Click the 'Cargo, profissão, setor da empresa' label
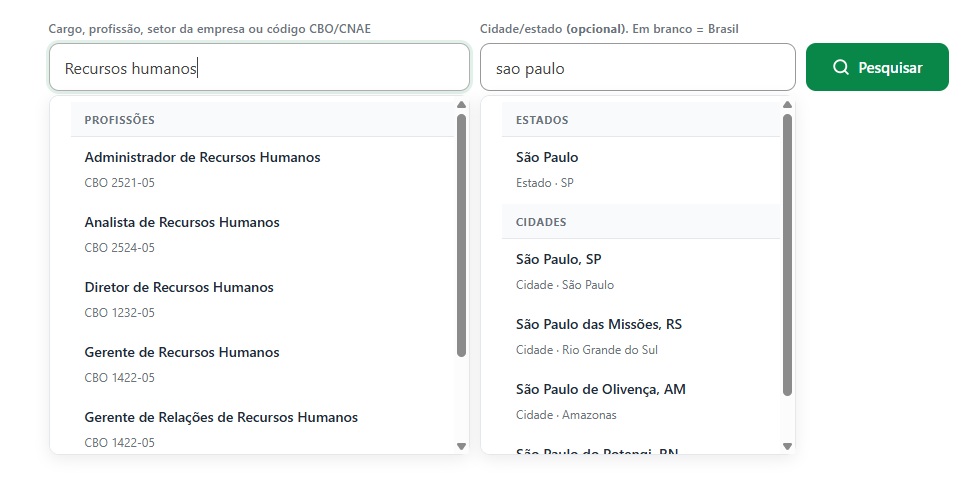 click(210, 29)
